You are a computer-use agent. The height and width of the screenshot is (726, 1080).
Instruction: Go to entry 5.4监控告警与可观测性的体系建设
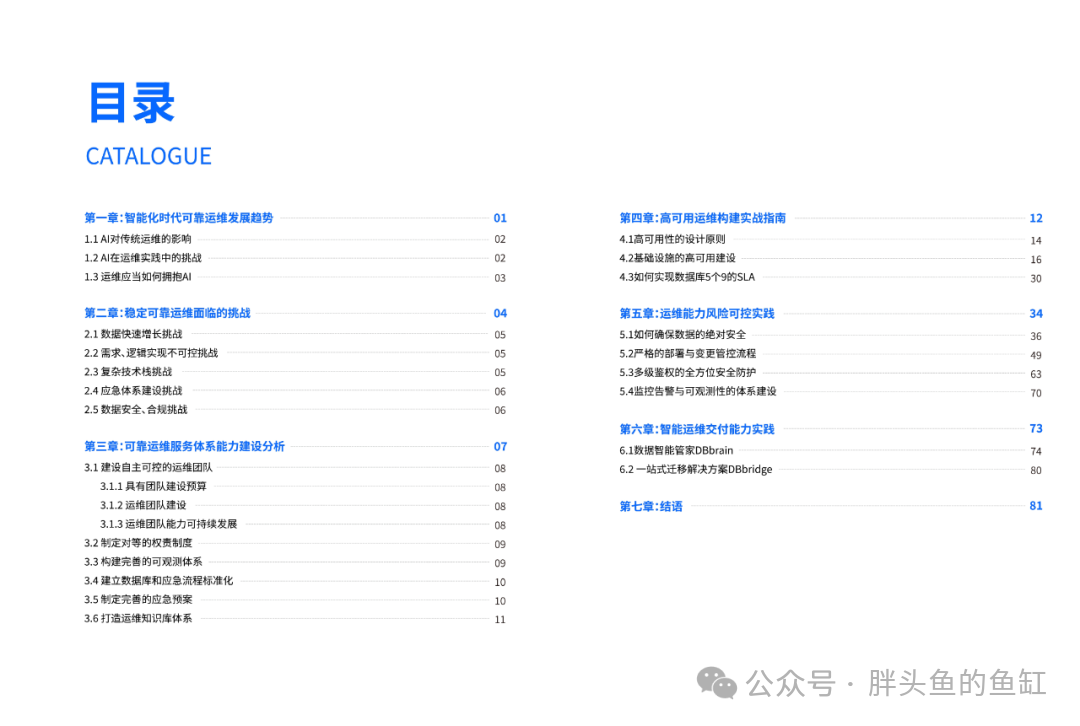[x=698, y=391]
